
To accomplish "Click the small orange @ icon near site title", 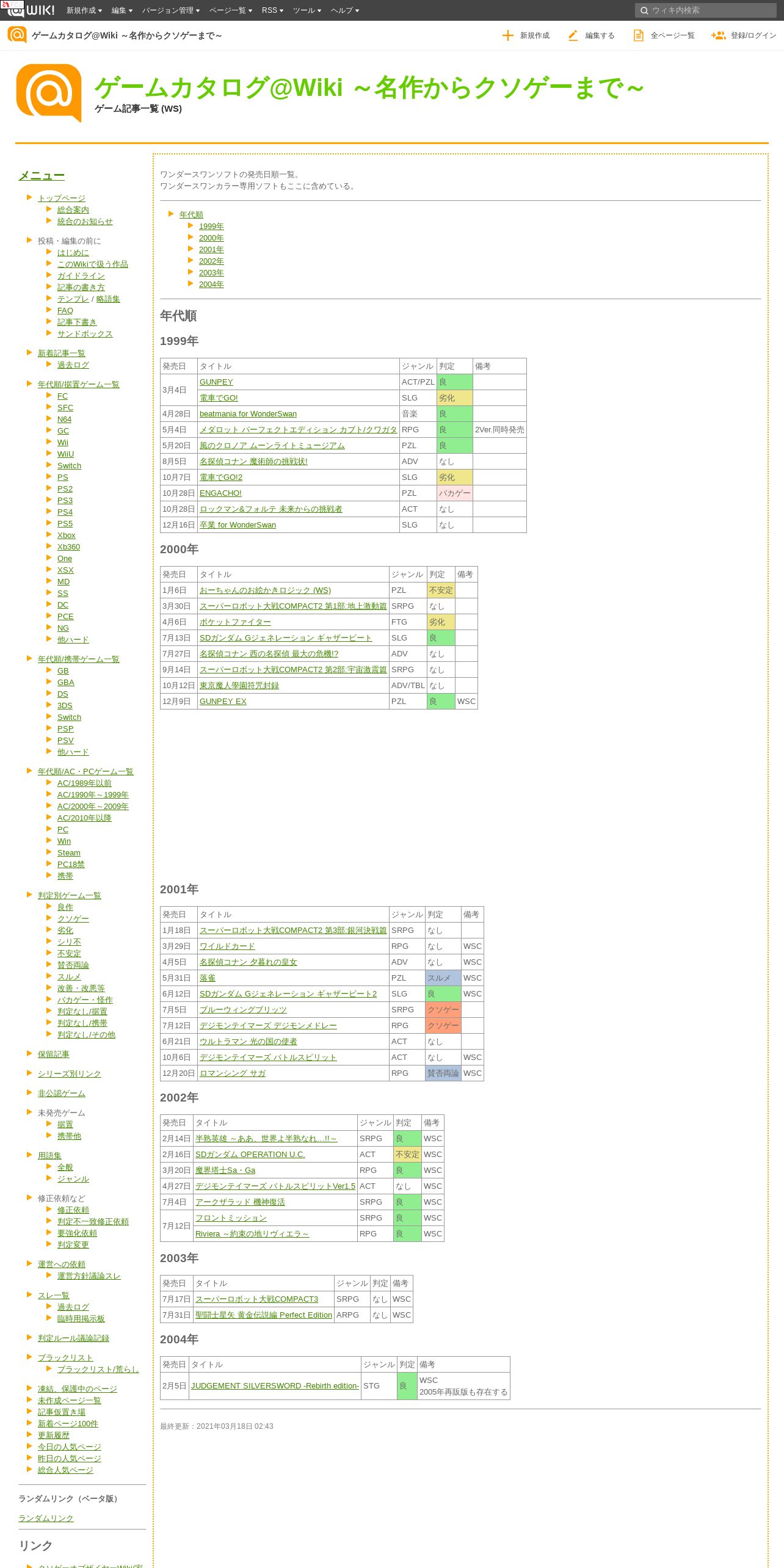I will (x=17, y=35).
